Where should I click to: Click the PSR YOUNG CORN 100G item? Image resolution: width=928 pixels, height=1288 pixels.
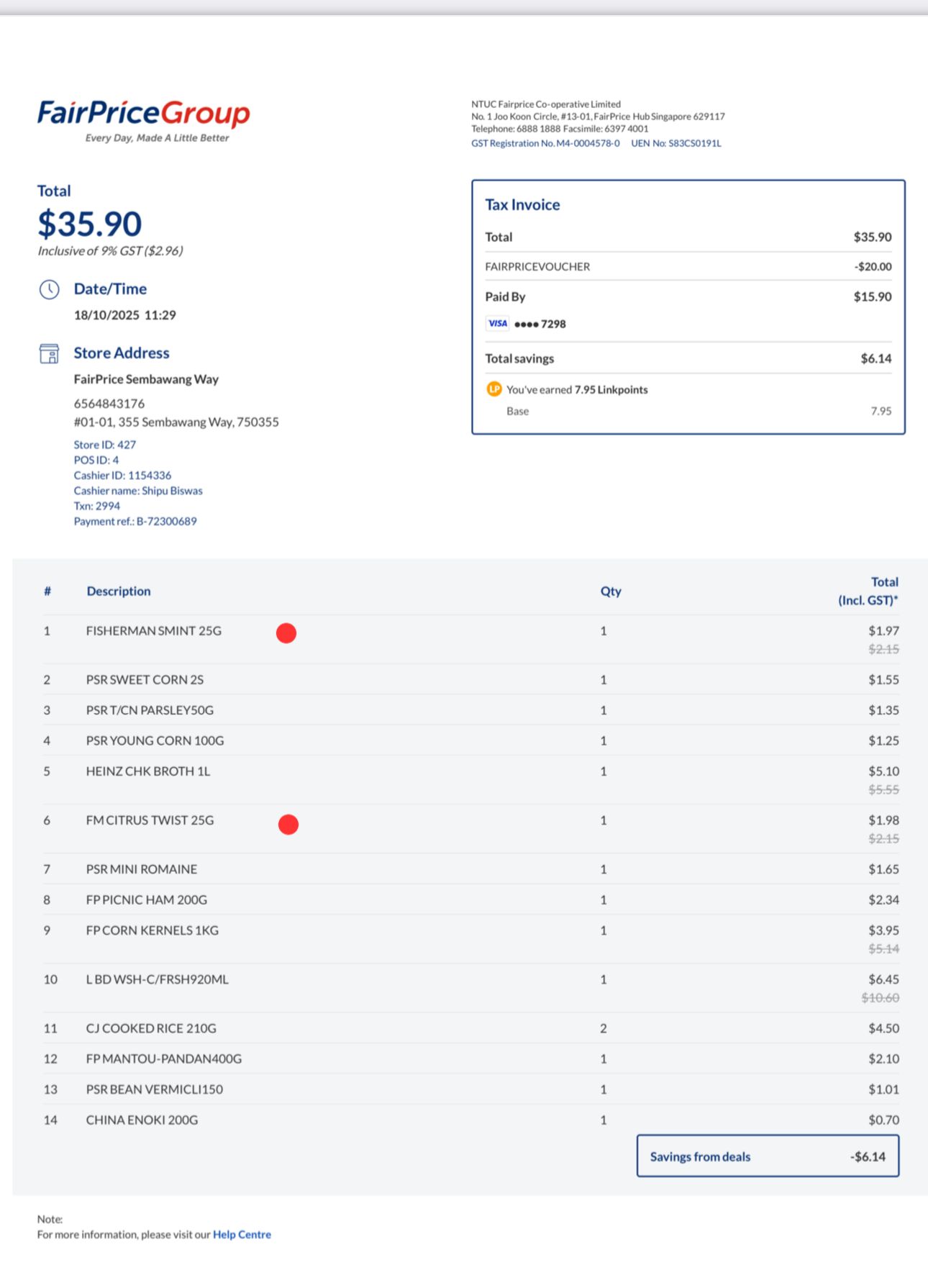tap(155, 740)
